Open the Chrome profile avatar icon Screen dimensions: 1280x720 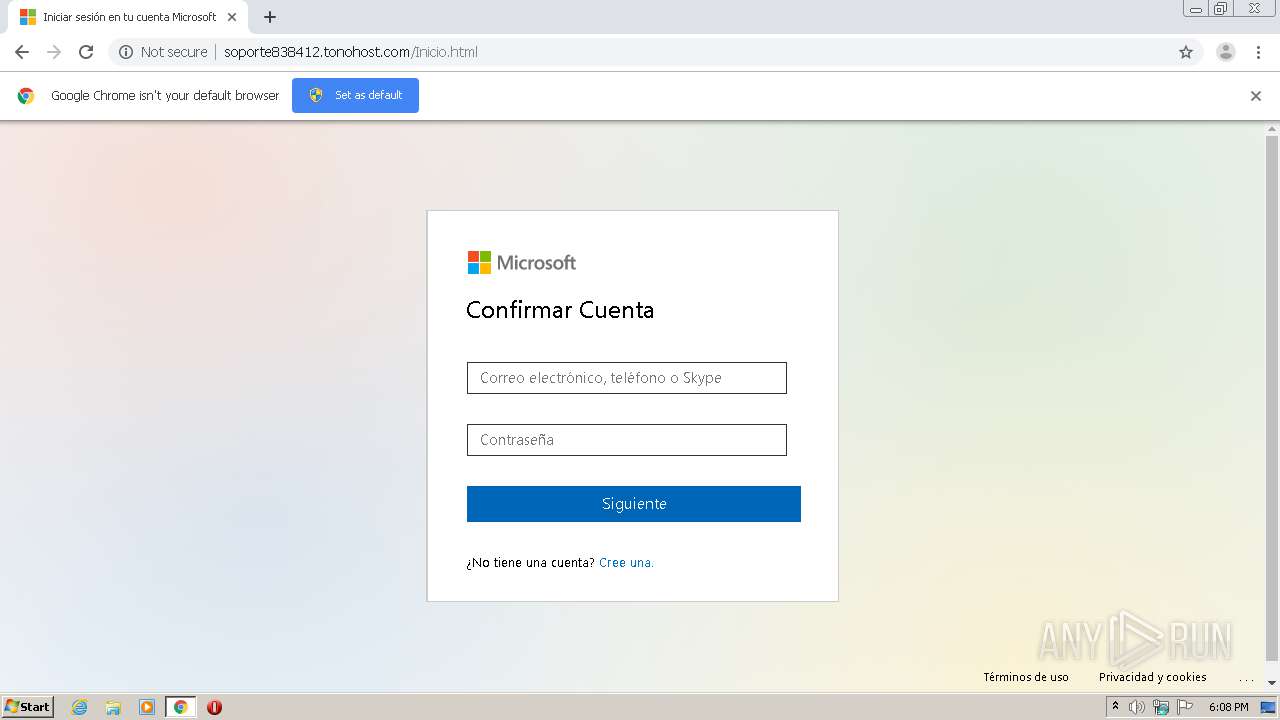coord(1226,52)
